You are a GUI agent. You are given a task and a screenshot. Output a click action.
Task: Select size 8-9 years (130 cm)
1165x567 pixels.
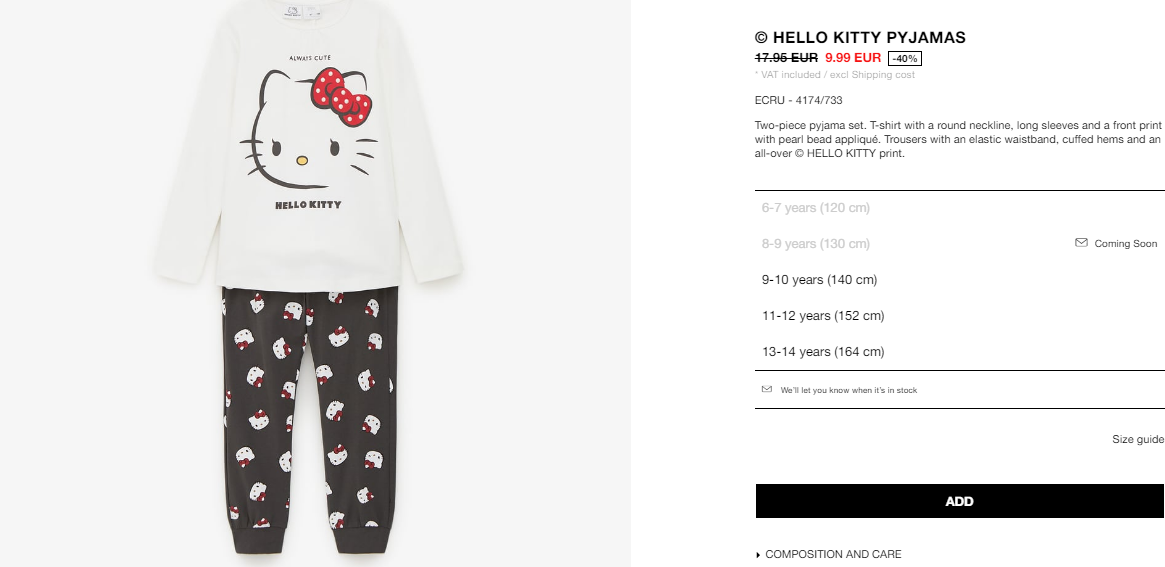[960, 244]
